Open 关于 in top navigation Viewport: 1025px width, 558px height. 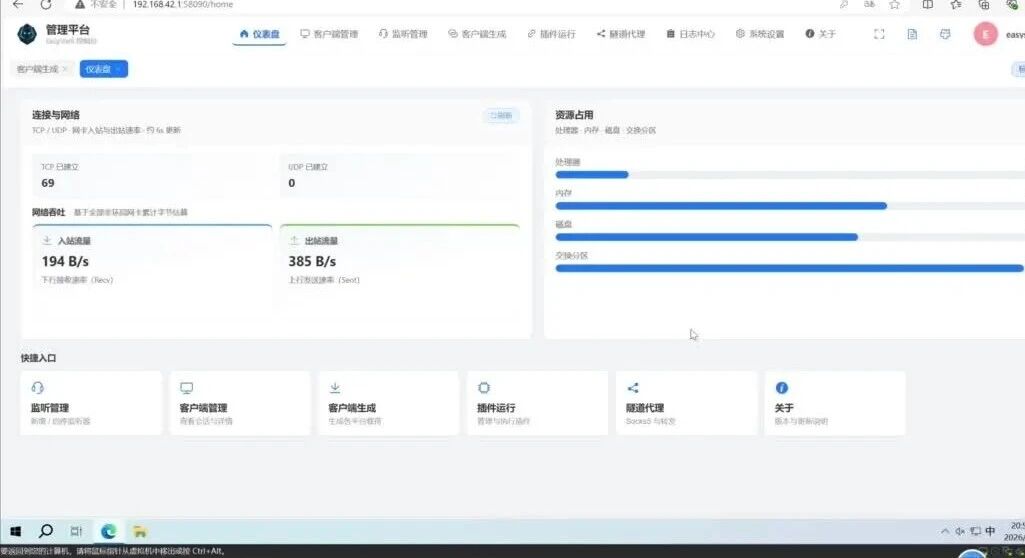820,34
